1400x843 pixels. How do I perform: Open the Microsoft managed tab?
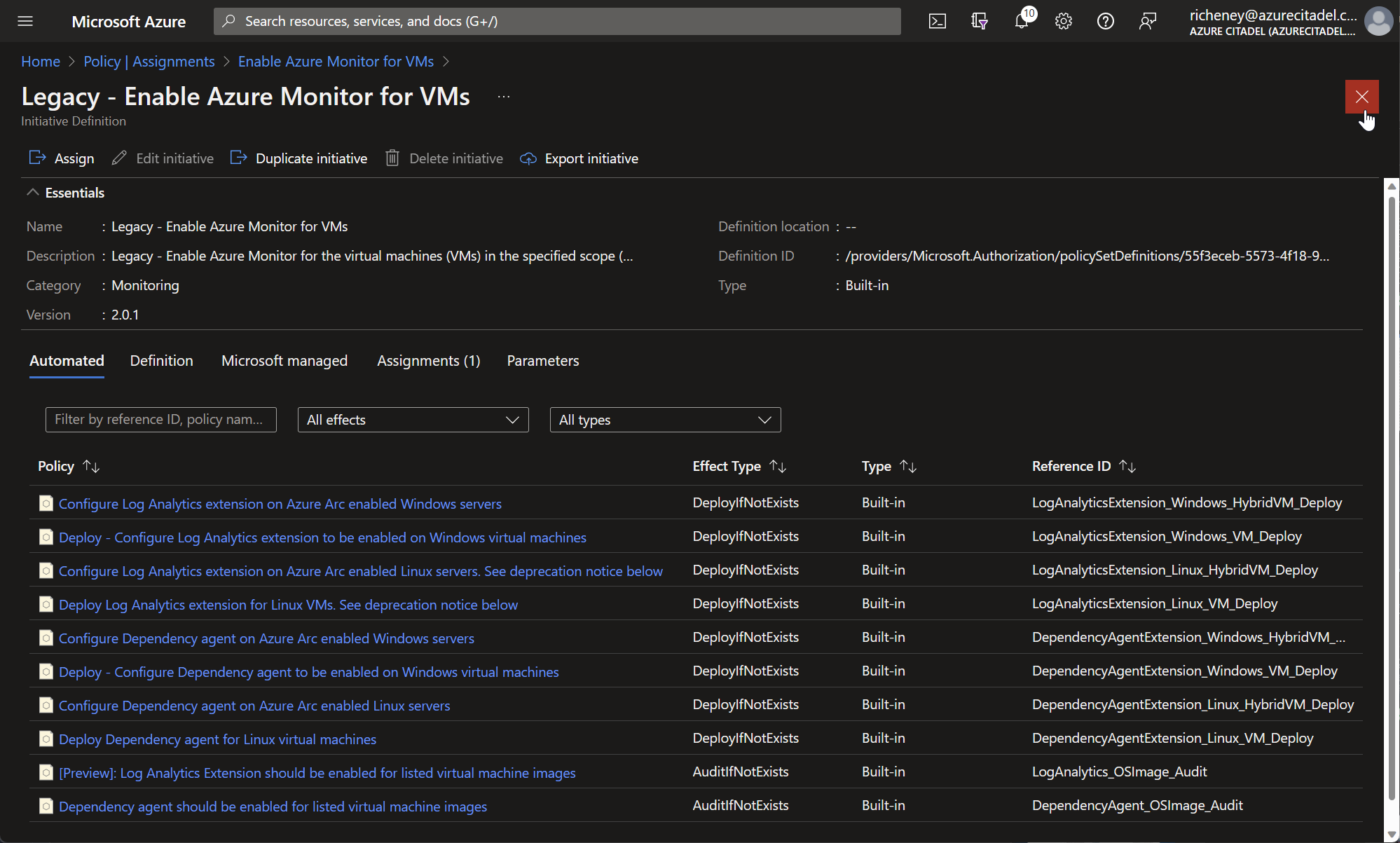[x=284, y=361]
